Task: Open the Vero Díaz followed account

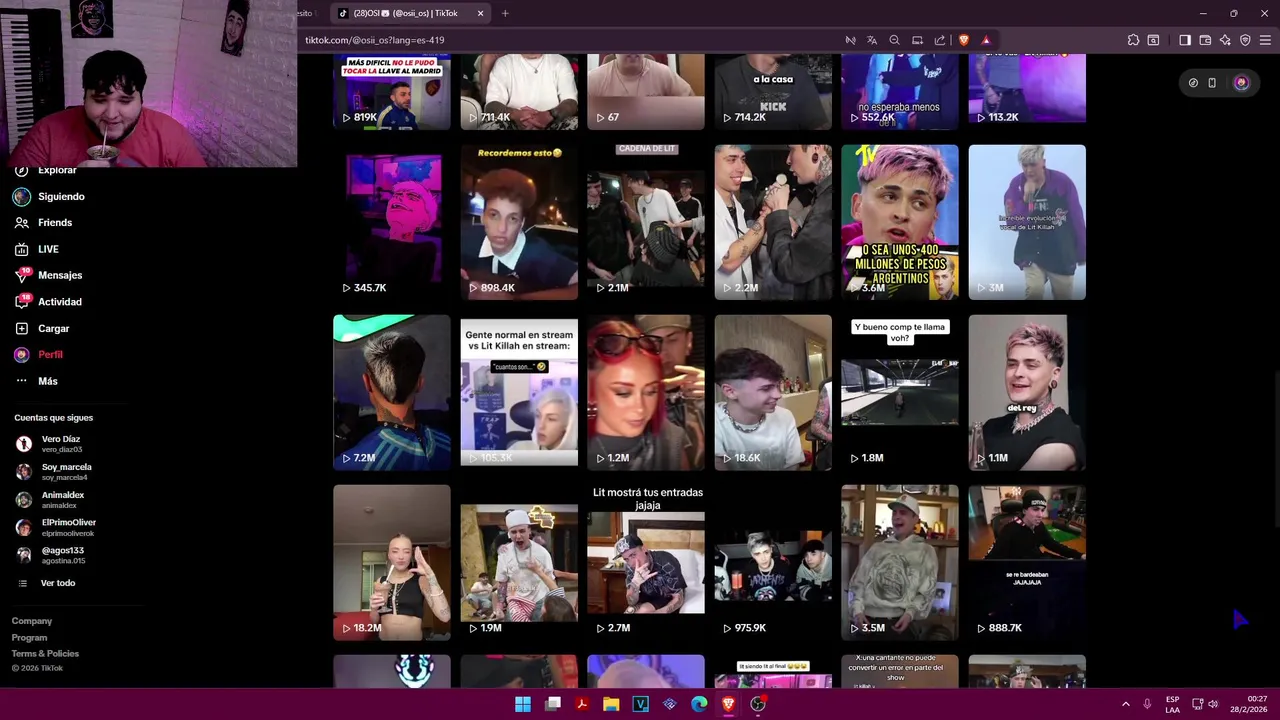Action: (x=60, y=444)
